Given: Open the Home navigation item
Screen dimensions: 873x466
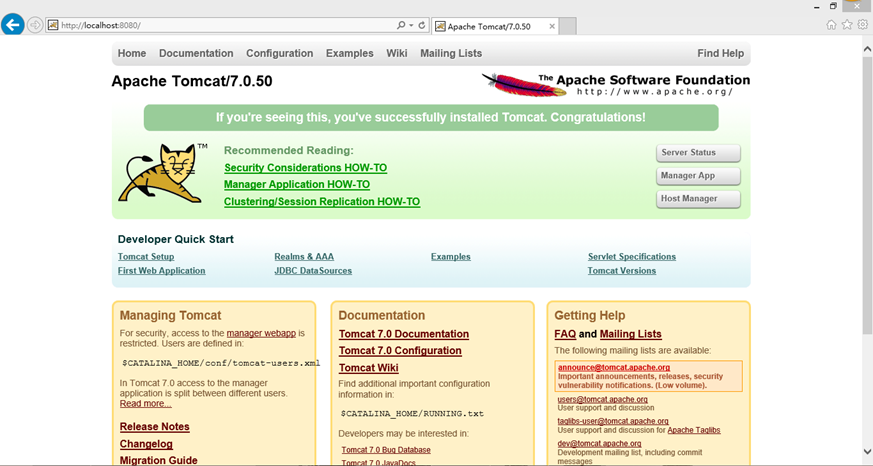Looking at the screenshot, I should [132, 53].
